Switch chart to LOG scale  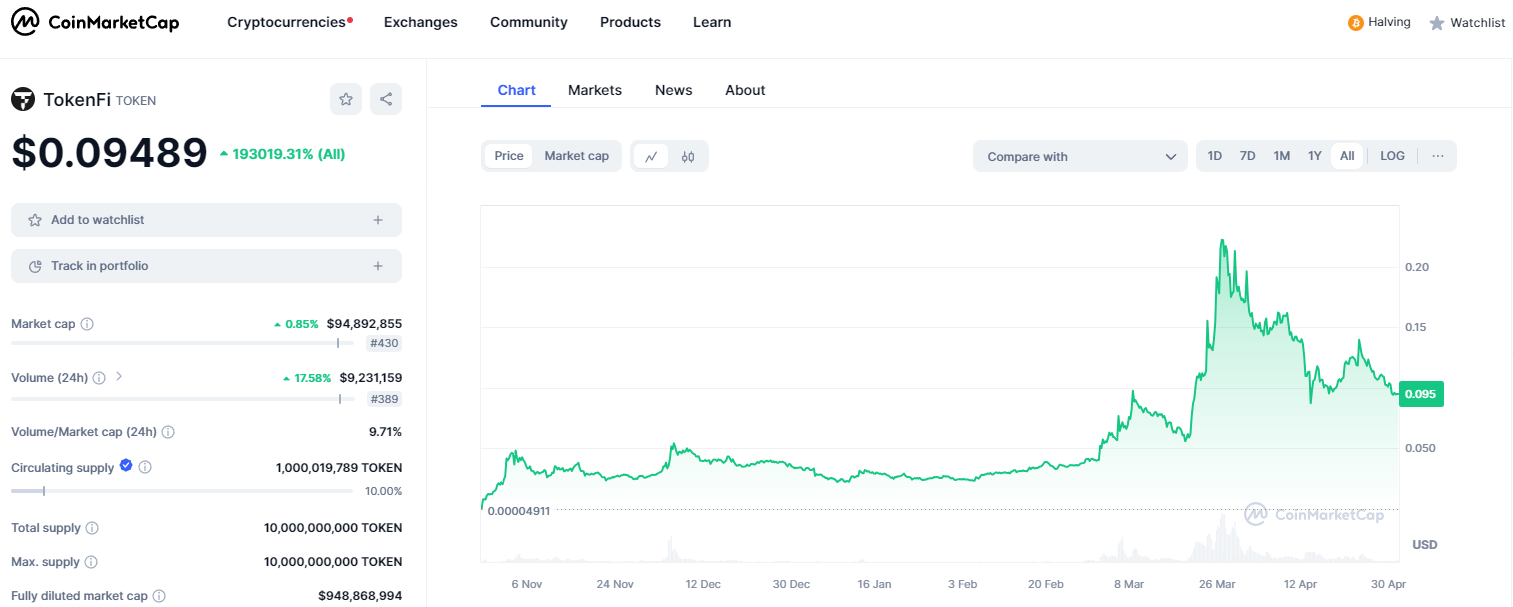tap(1392, 156)
